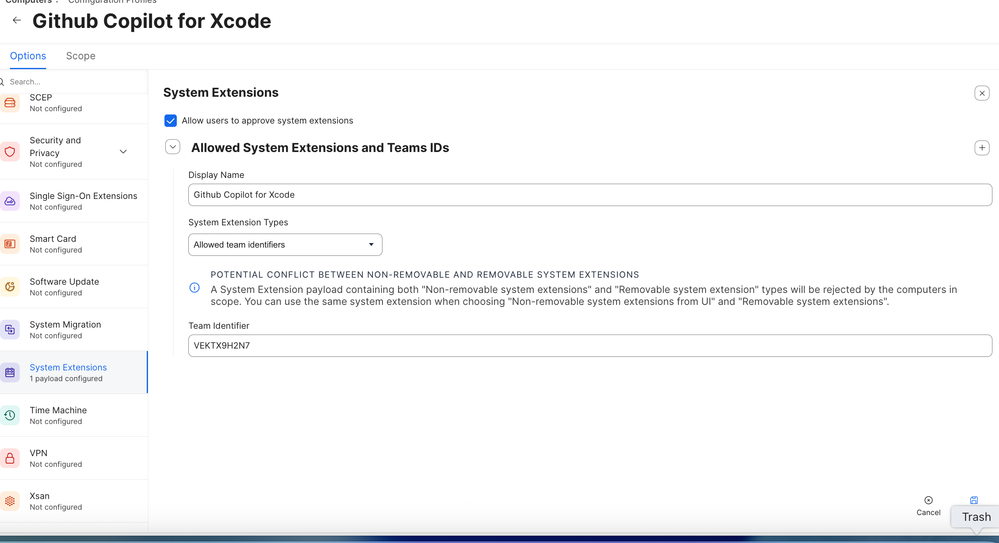Go back using the left arrow icon
The width and height of the screenshot is (999, 543).
(x=17, y=20)
